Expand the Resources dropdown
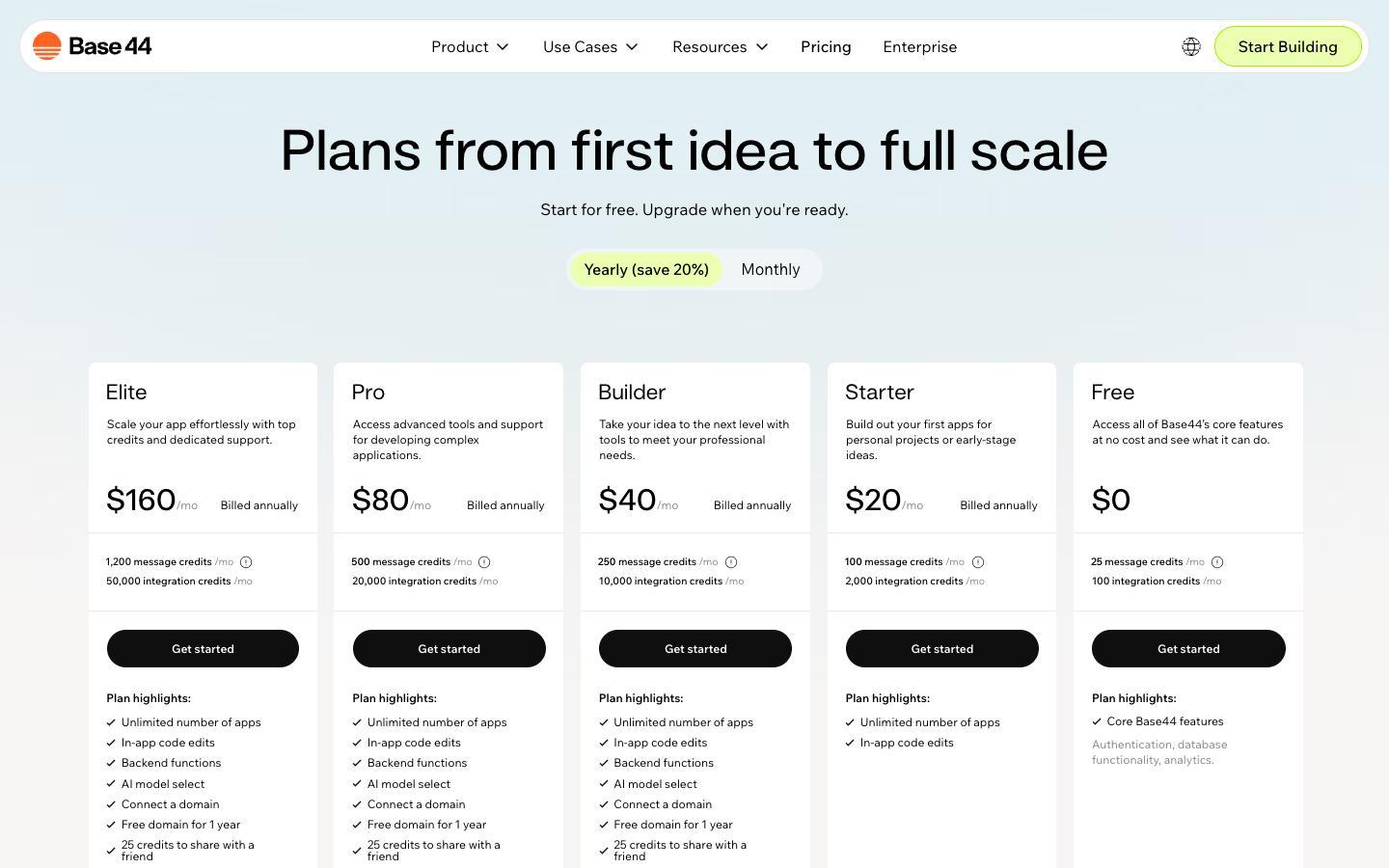This screenshot has width=1389, height=868. tap(720, 46)
